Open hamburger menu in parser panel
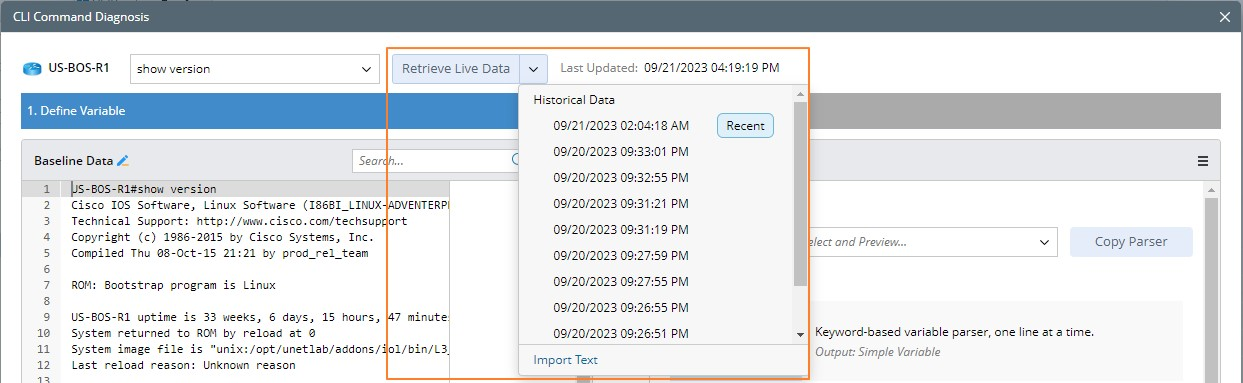 (x=1203, y=161)
